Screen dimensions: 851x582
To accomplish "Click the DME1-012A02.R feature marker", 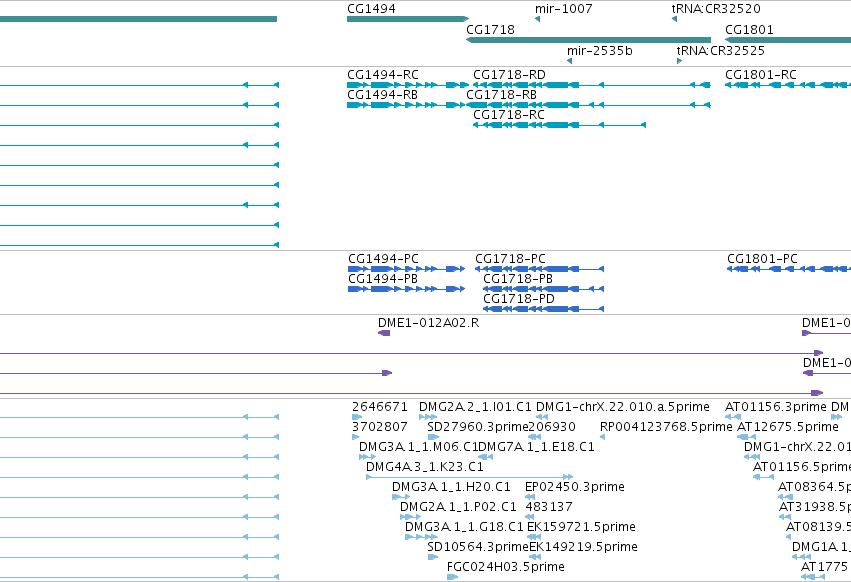I will [384, 333].
